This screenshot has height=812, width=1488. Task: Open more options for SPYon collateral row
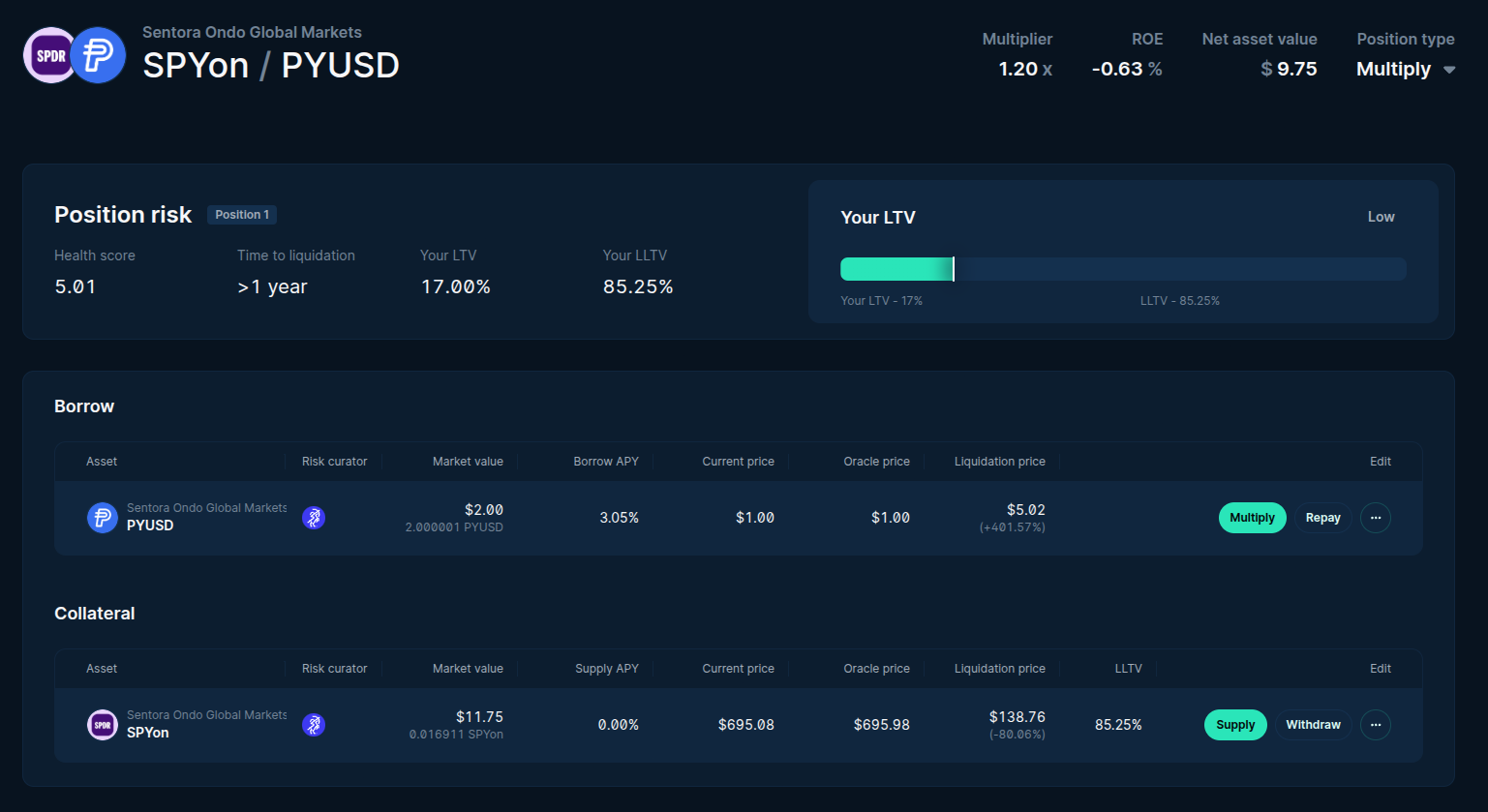click(1376, 725)
